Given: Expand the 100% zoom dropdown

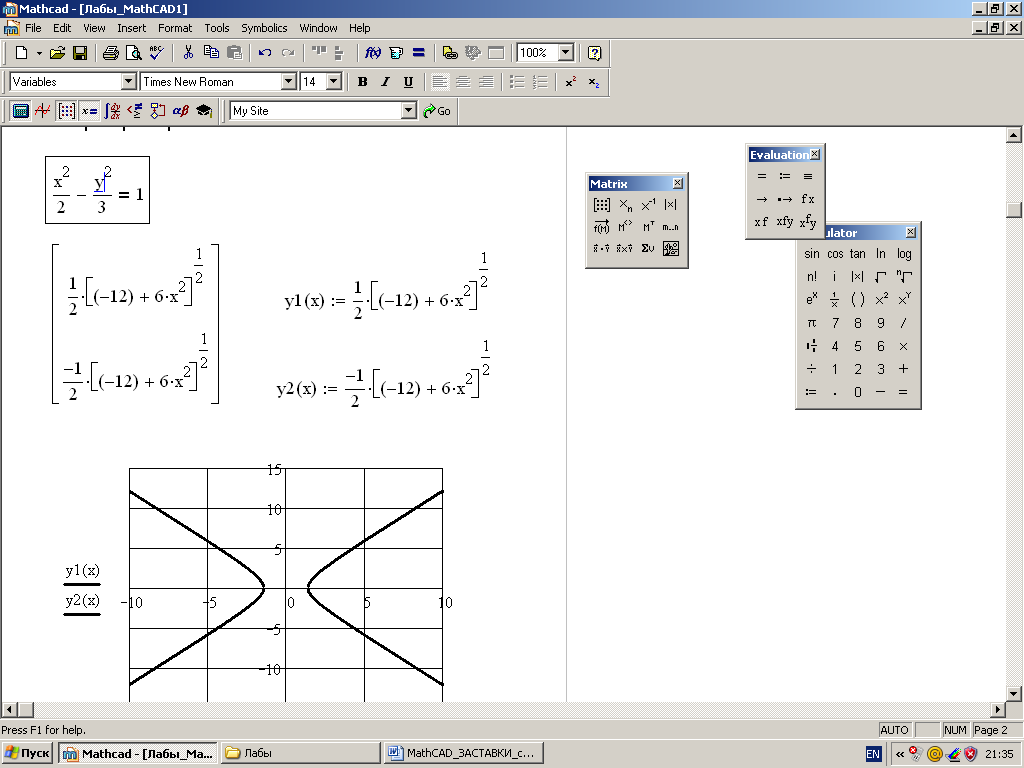Looking at the screenshot, I should 565,53.
